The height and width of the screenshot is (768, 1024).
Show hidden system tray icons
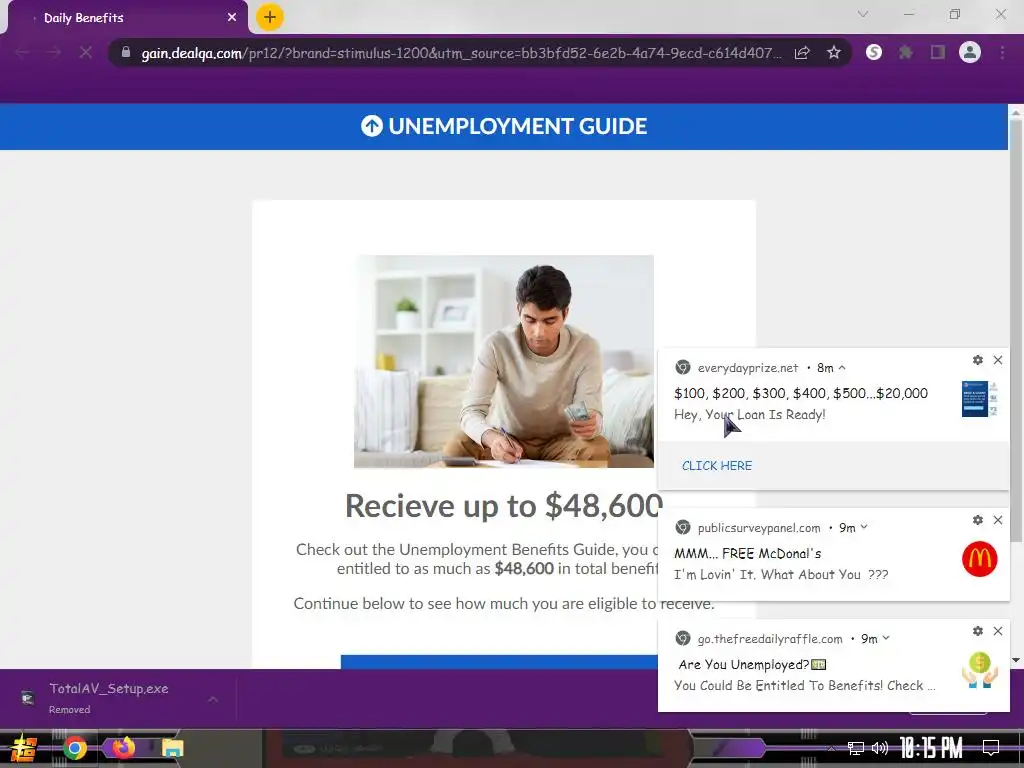point(831,748)
